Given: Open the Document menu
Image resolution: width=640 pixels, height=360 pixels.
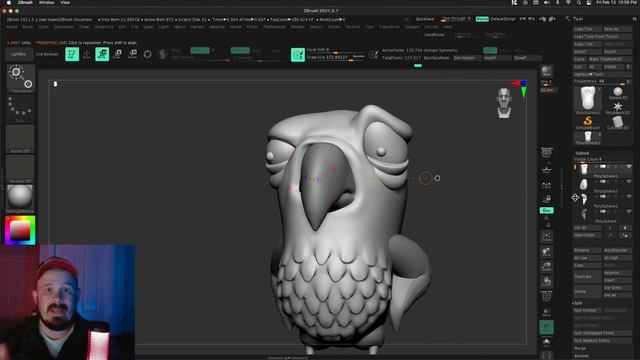Looking at the screenshot, I should point(64,27).
